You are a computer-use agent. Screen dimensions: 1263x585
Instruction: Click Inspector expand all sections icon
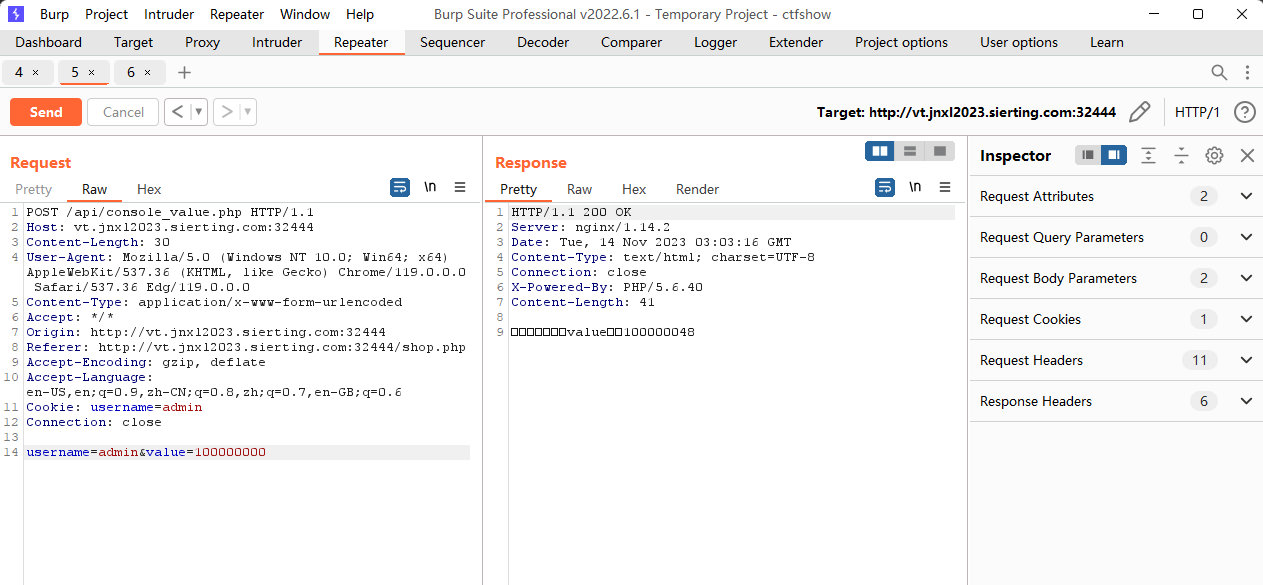pyautogui.click(x=1149, y=155)
